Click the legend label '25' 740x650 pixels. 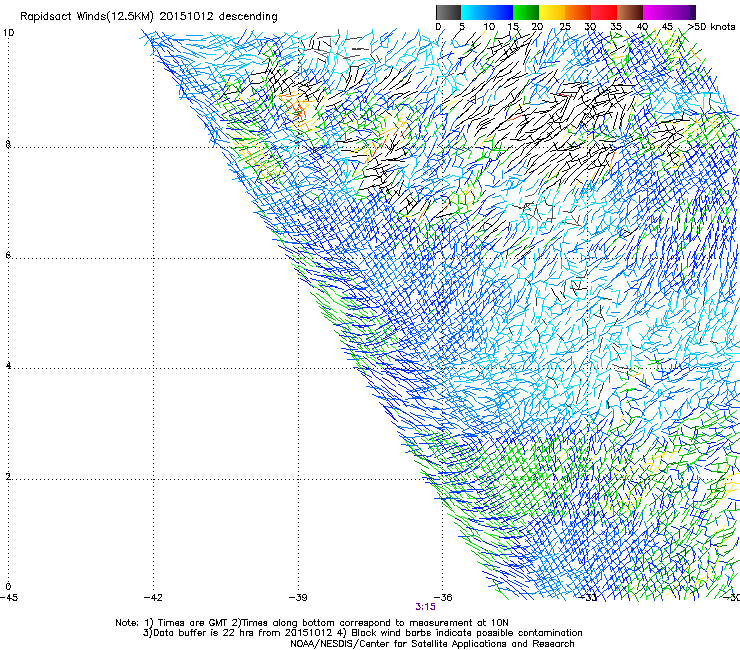tap(564, 27)
